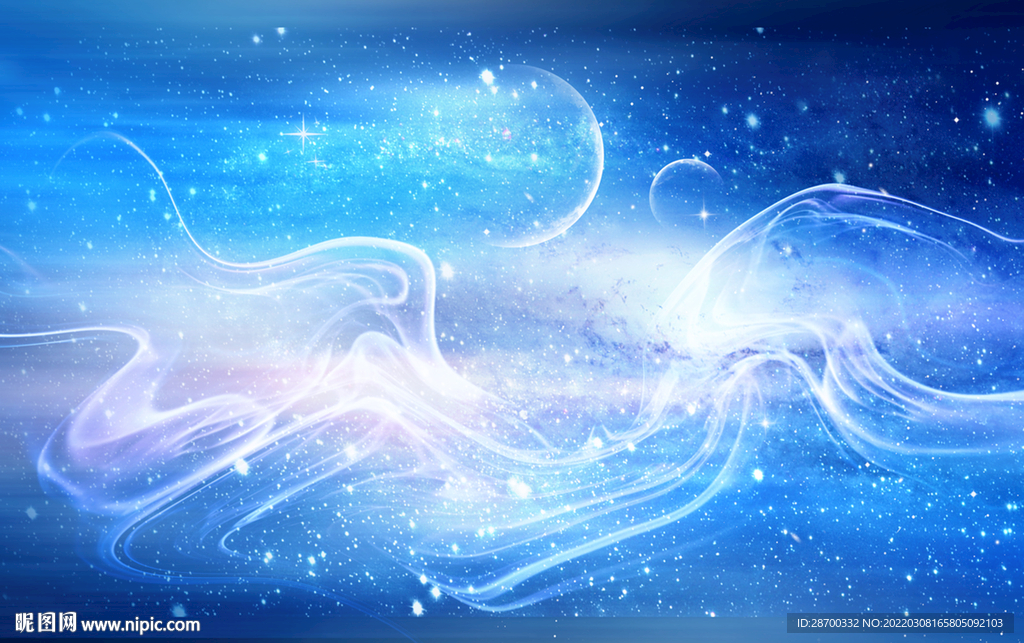
Task: Click the bright four-pointed star sparkle
Action: pos(305,133)
